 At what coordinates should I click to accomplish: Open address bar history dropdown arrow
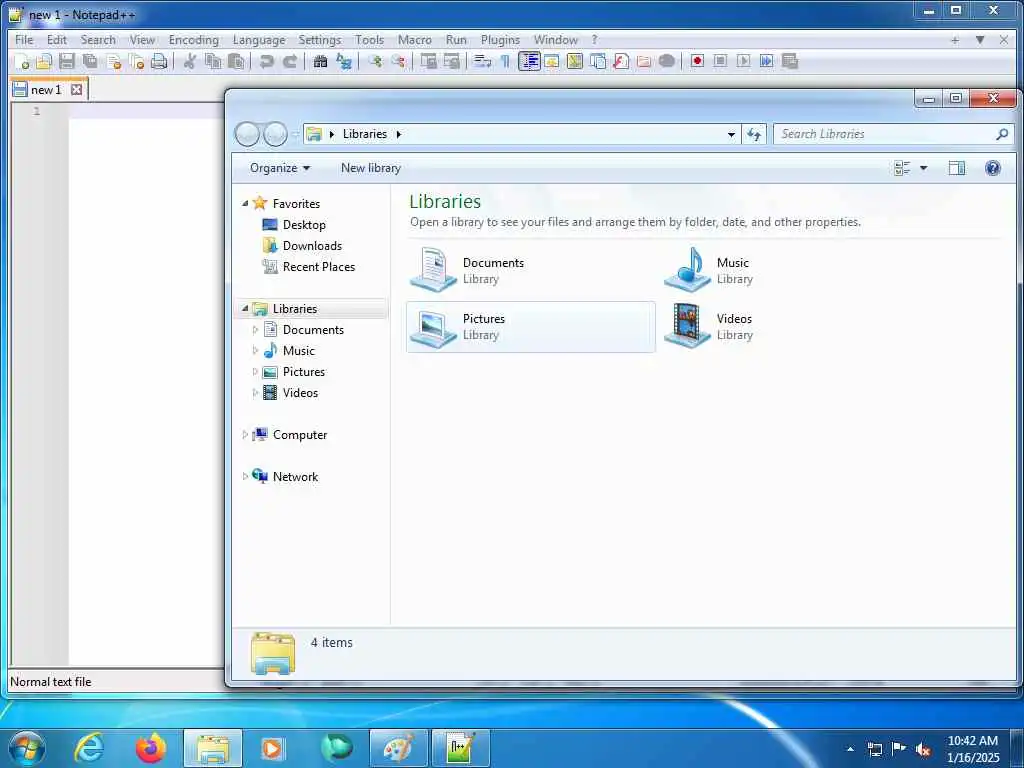click(731, 134)
